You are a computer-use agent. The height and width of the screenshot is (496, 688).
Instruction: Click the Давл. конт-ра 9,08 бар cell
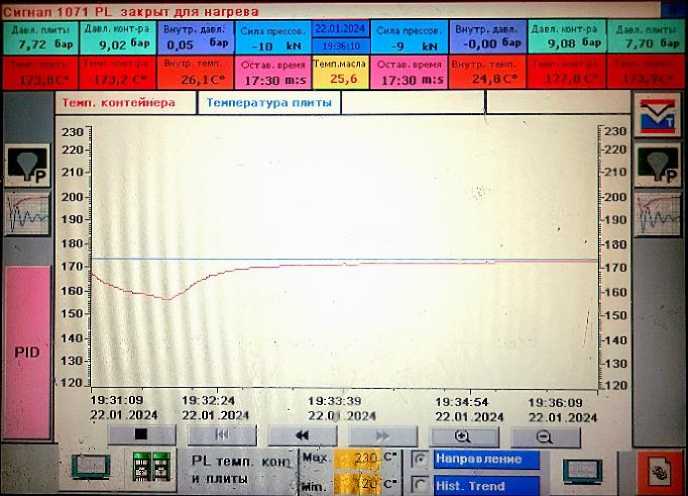pyautogui.click(x=566, y=37)
